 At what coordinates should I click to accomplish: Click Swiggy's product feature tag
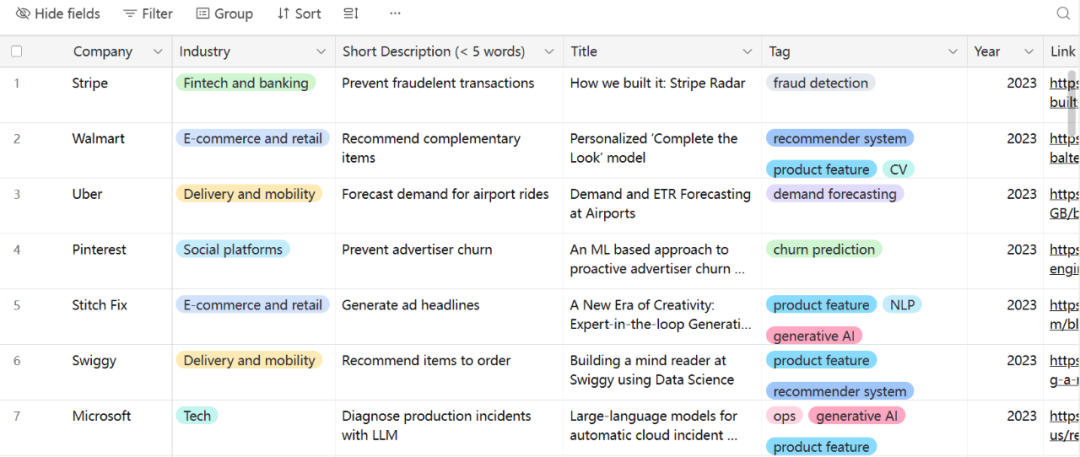click(x=822, y=360)
